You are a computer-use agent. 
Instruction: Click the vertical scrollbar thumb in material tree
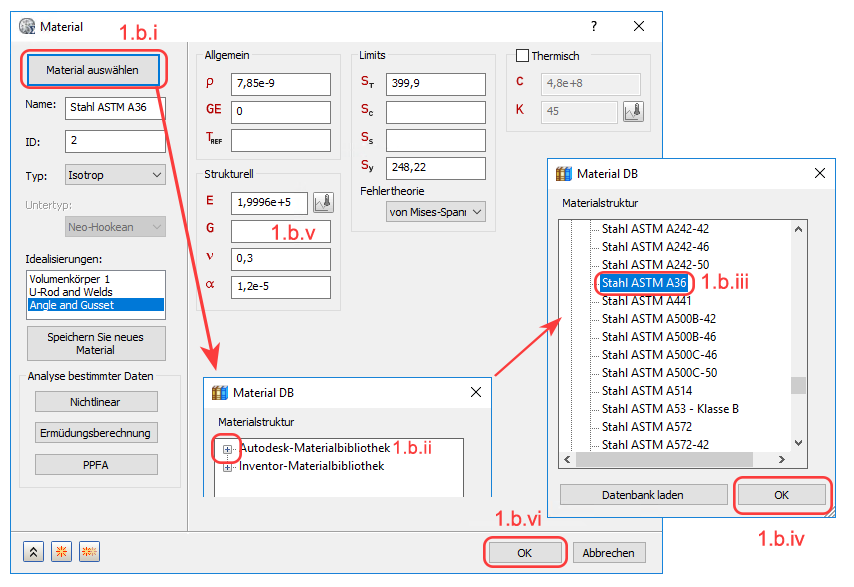coord(798,385)
